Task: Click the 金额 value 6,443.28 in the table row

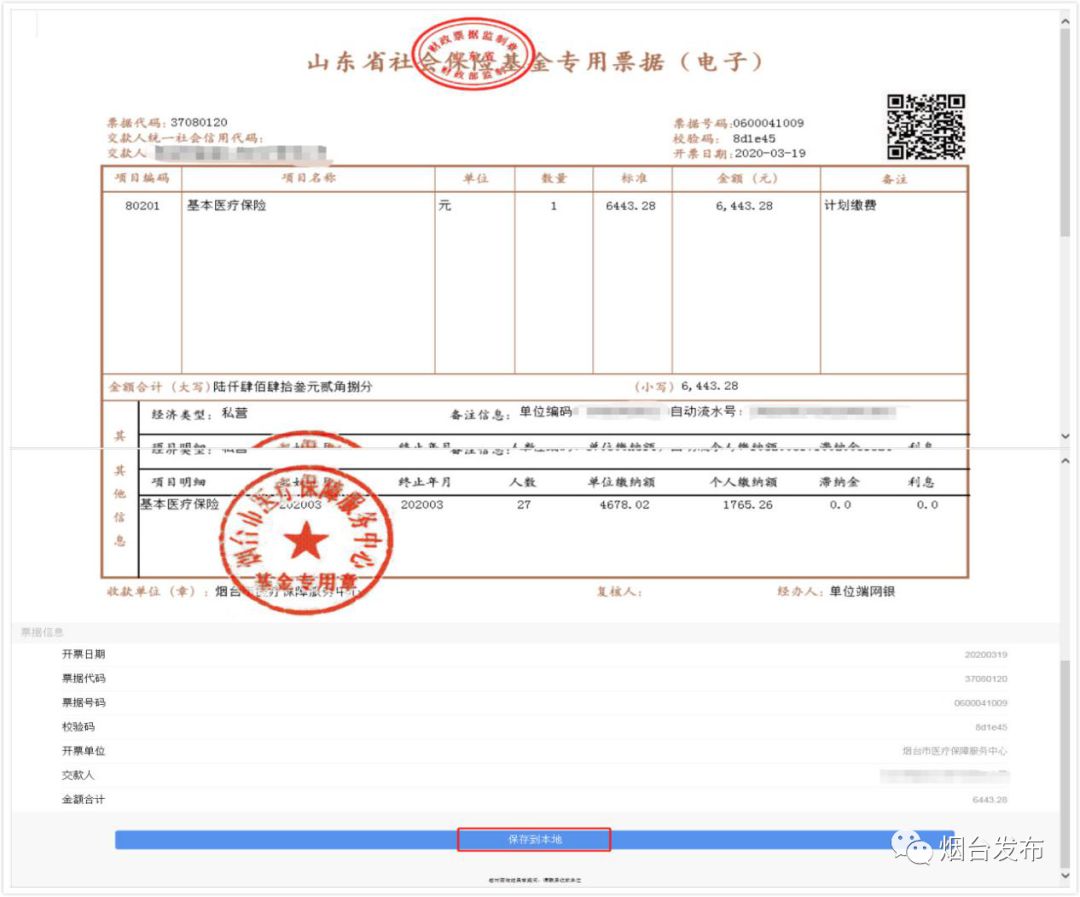Action: coord(744,205)
